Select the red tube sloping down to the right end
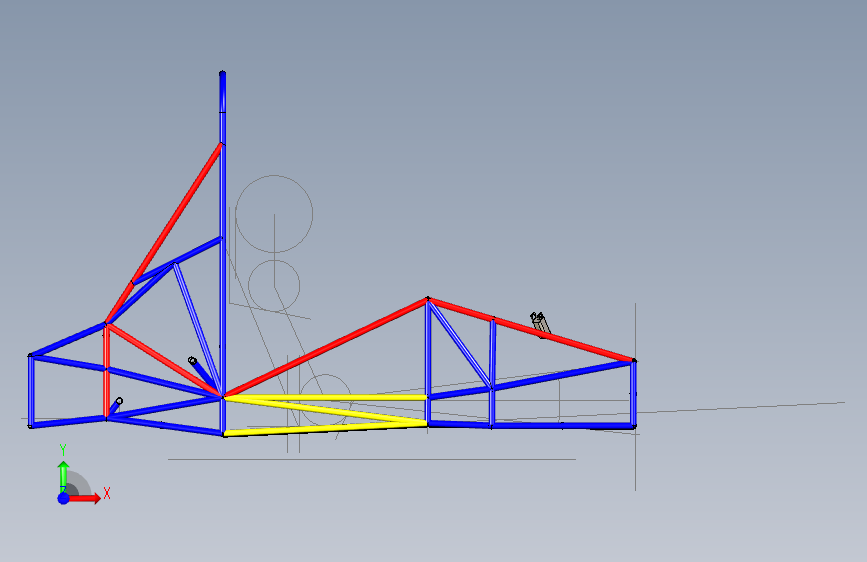This screenshot has height=562, width=867. 531,330
